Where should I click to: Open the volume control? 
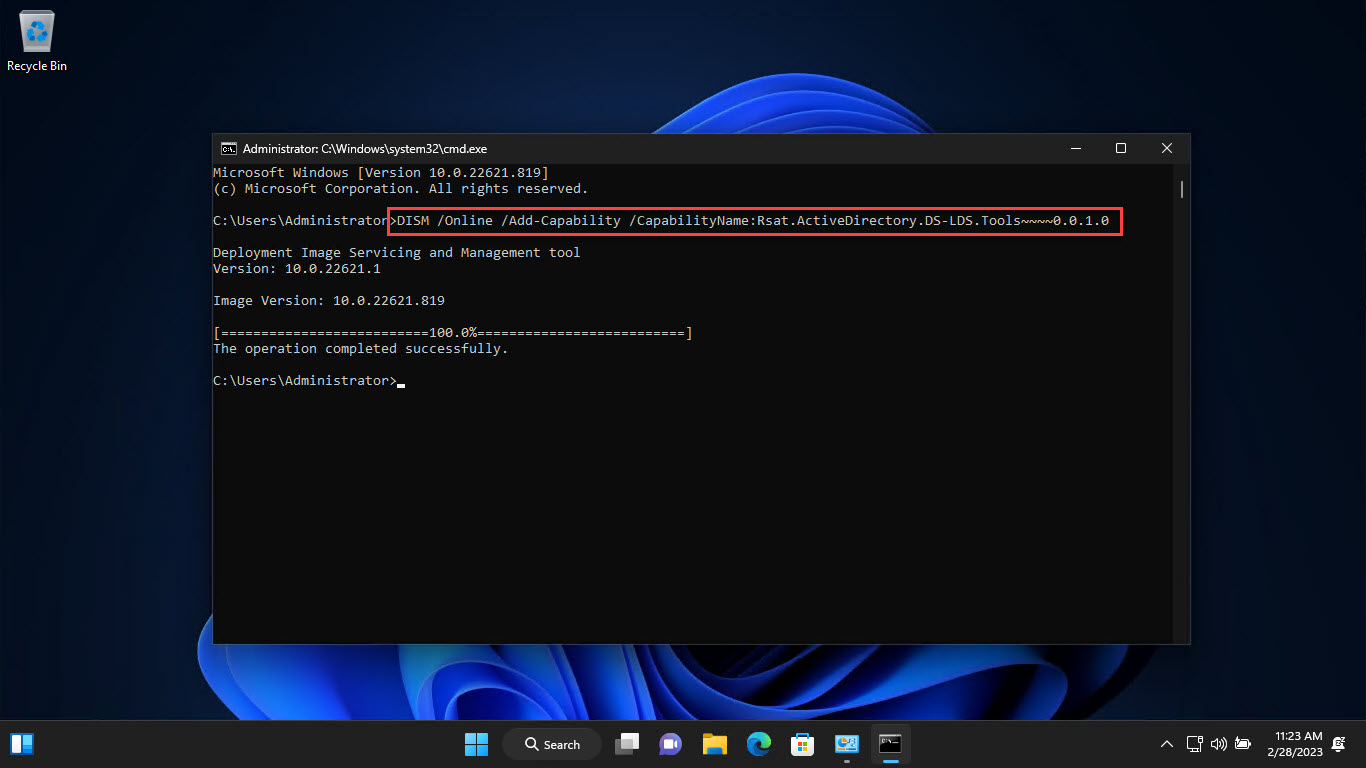click(1219, 743)
